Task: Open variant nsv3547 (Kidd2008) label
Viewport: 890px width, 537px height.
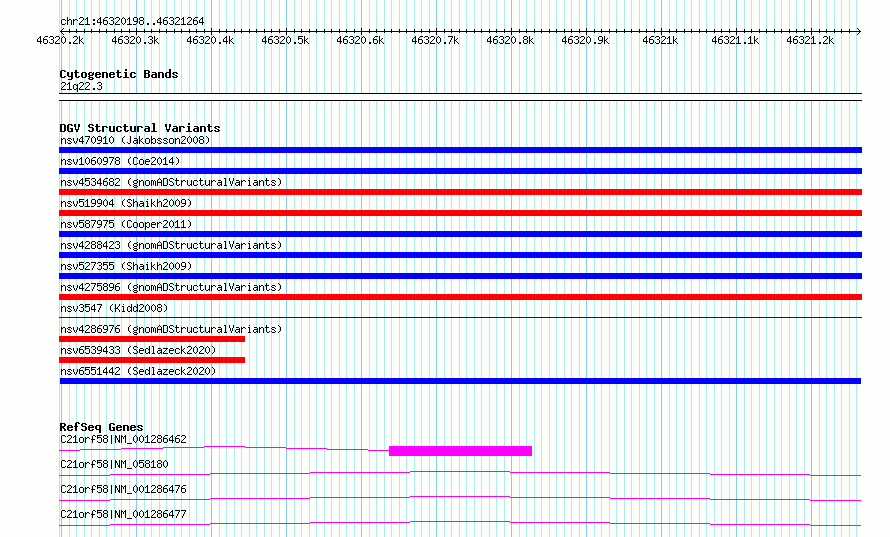Action: (114, 308)
